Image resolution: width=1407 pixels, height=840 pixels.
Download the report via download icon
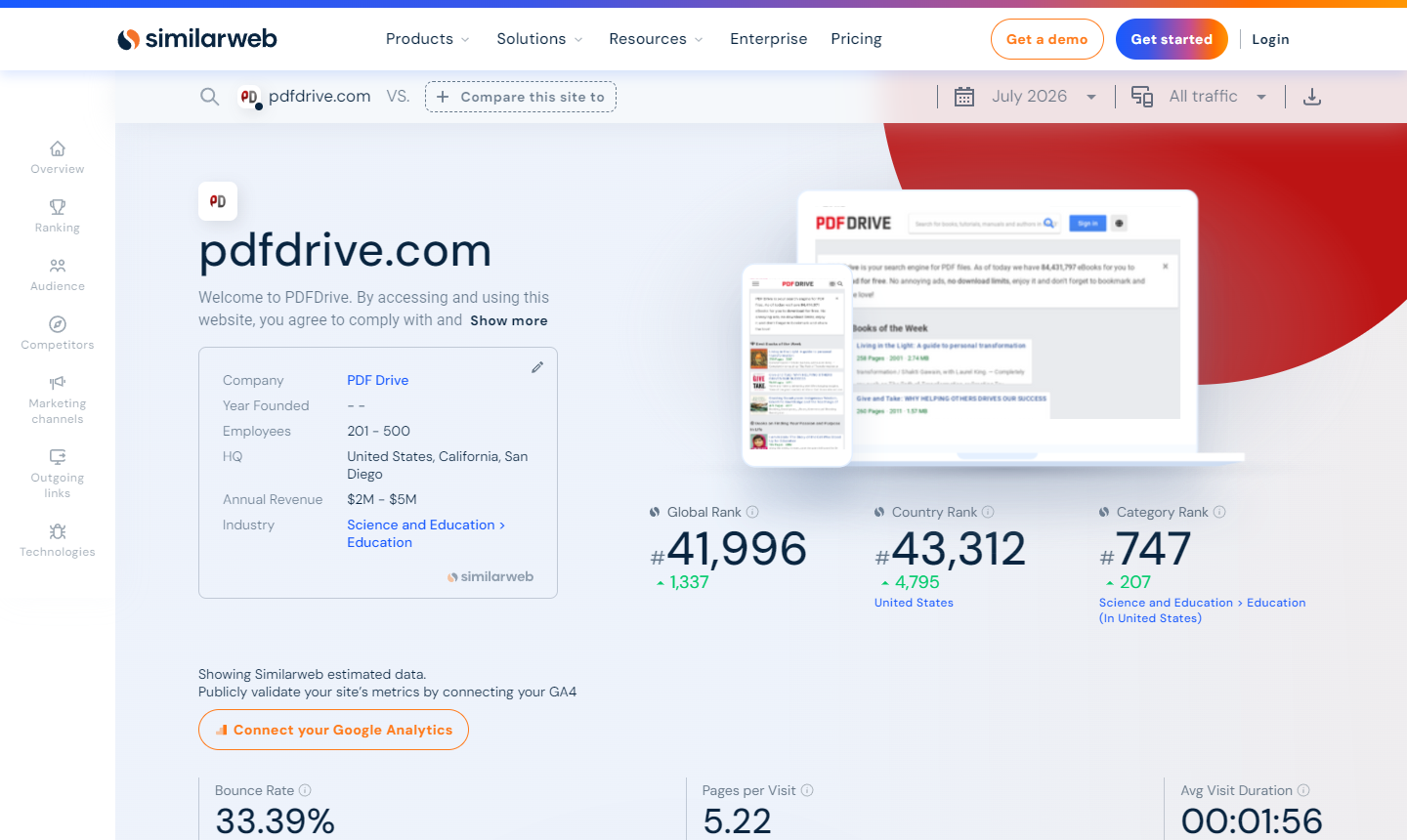1312,97
